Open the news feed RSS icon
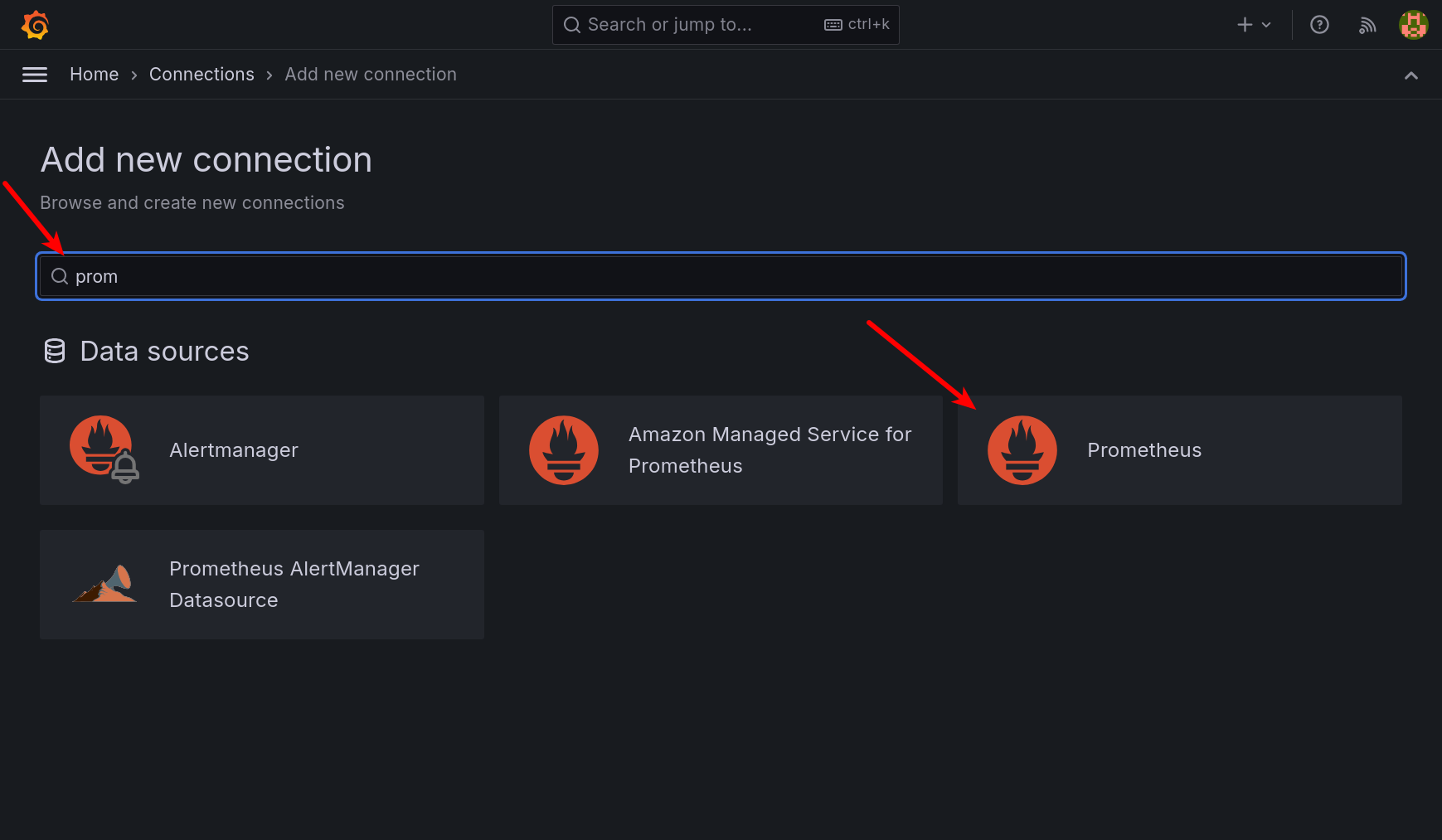The image size is (1442, 840). pos(1367,25)
